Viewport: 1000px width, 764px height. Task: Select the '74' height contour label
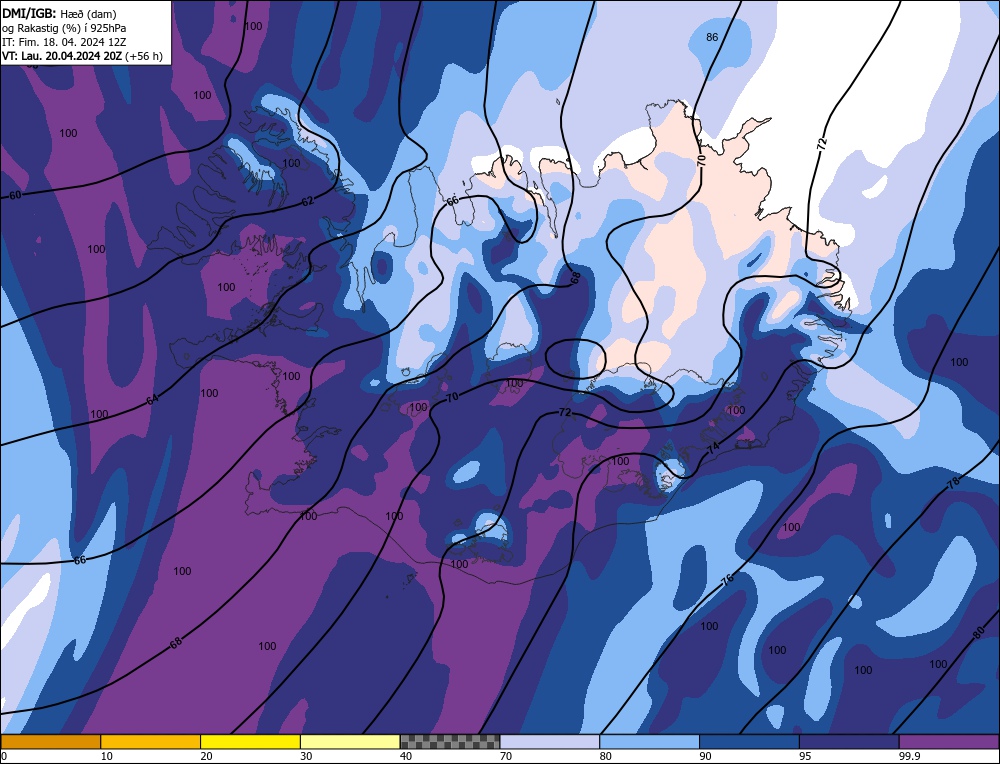point(713,448)
